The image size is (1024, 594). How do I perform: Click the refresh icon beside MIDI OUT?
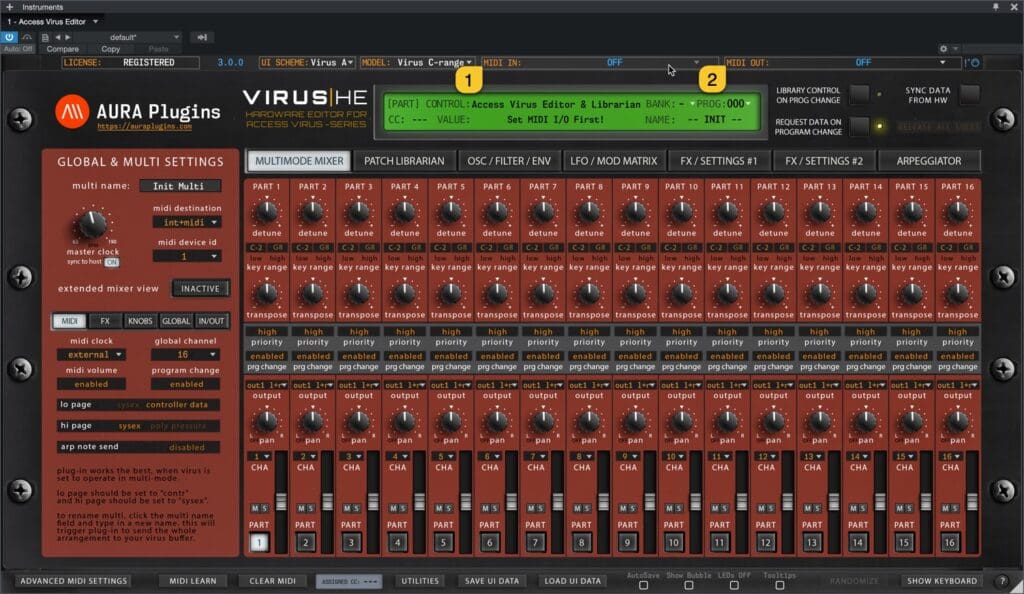tap(974, 63)
